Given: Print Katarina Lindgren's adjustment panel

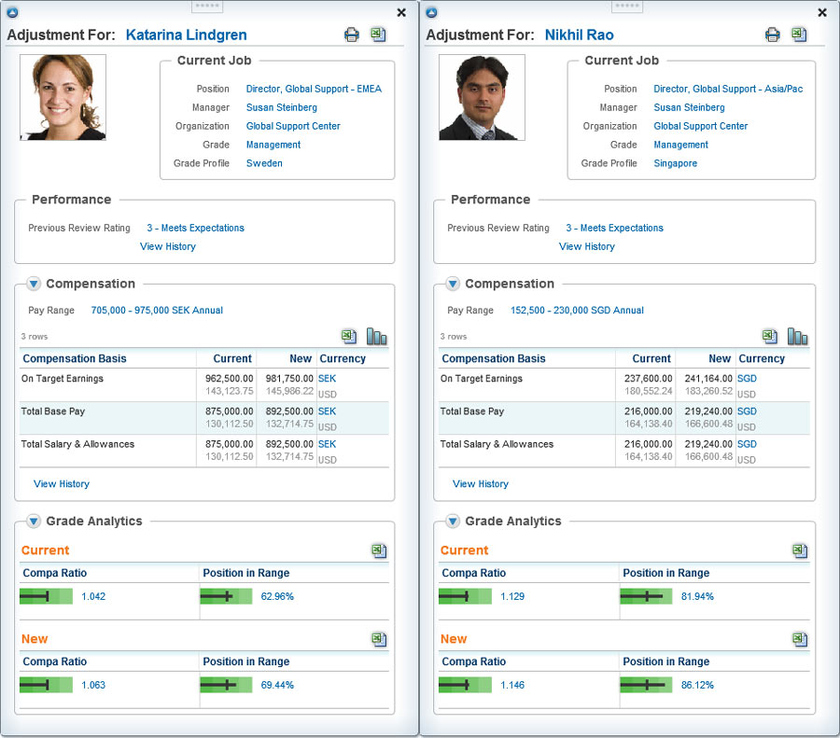Looking at the screenshot, I should pyautogui.click(x=352, y=35).
